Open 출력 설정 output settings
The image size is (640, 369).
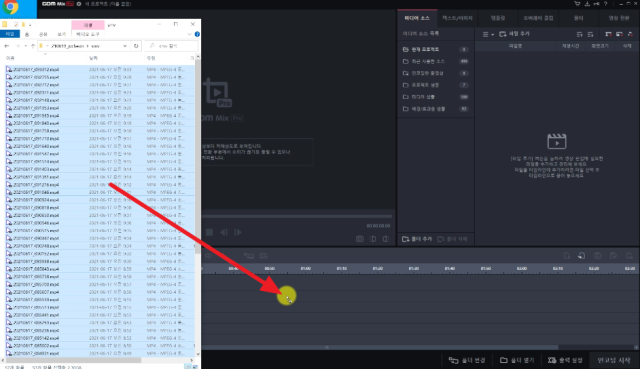coord(565,360)
